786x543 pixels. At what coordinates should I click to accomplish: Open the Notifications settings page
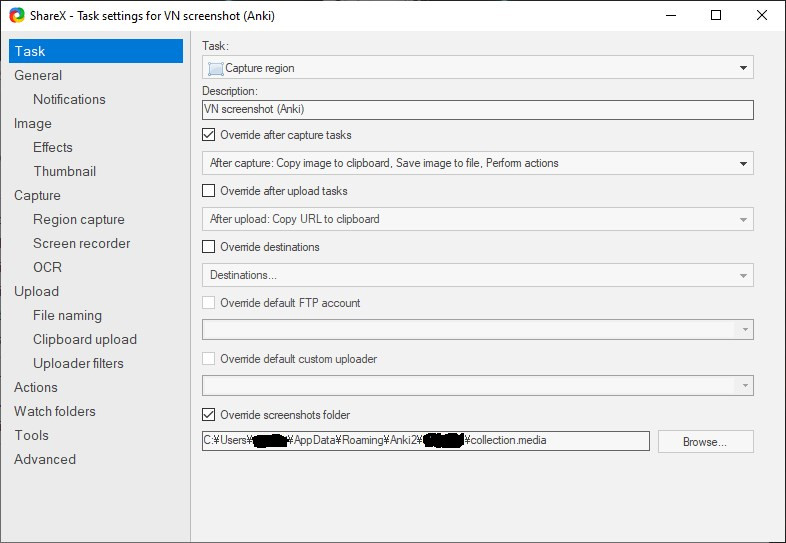[69, 99]
